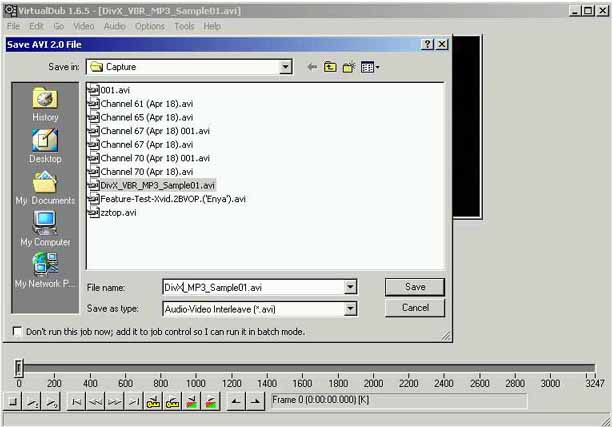Viewport: 613px width, 427px height.
Task: Open the Video menu
Action: tap(84, 26)
